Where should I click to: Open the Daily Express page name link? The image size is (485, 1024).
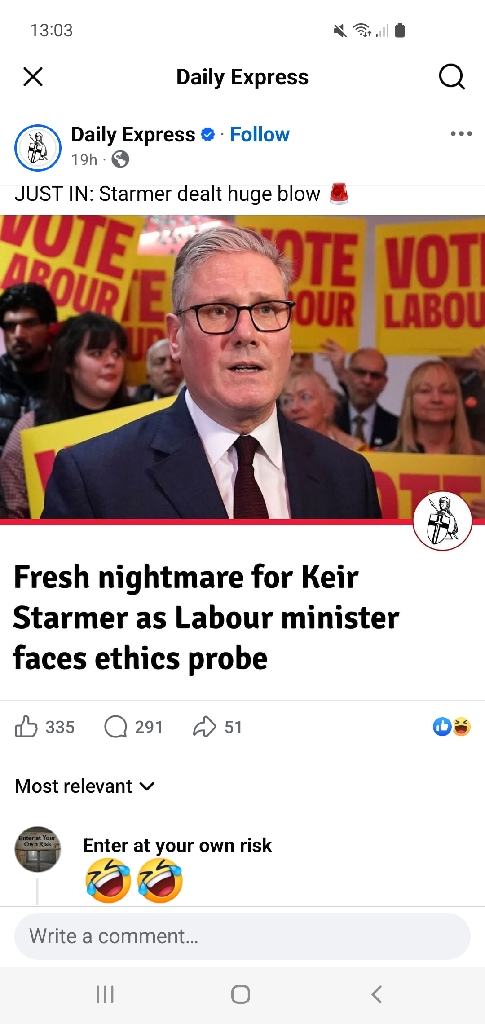[133, 135]
